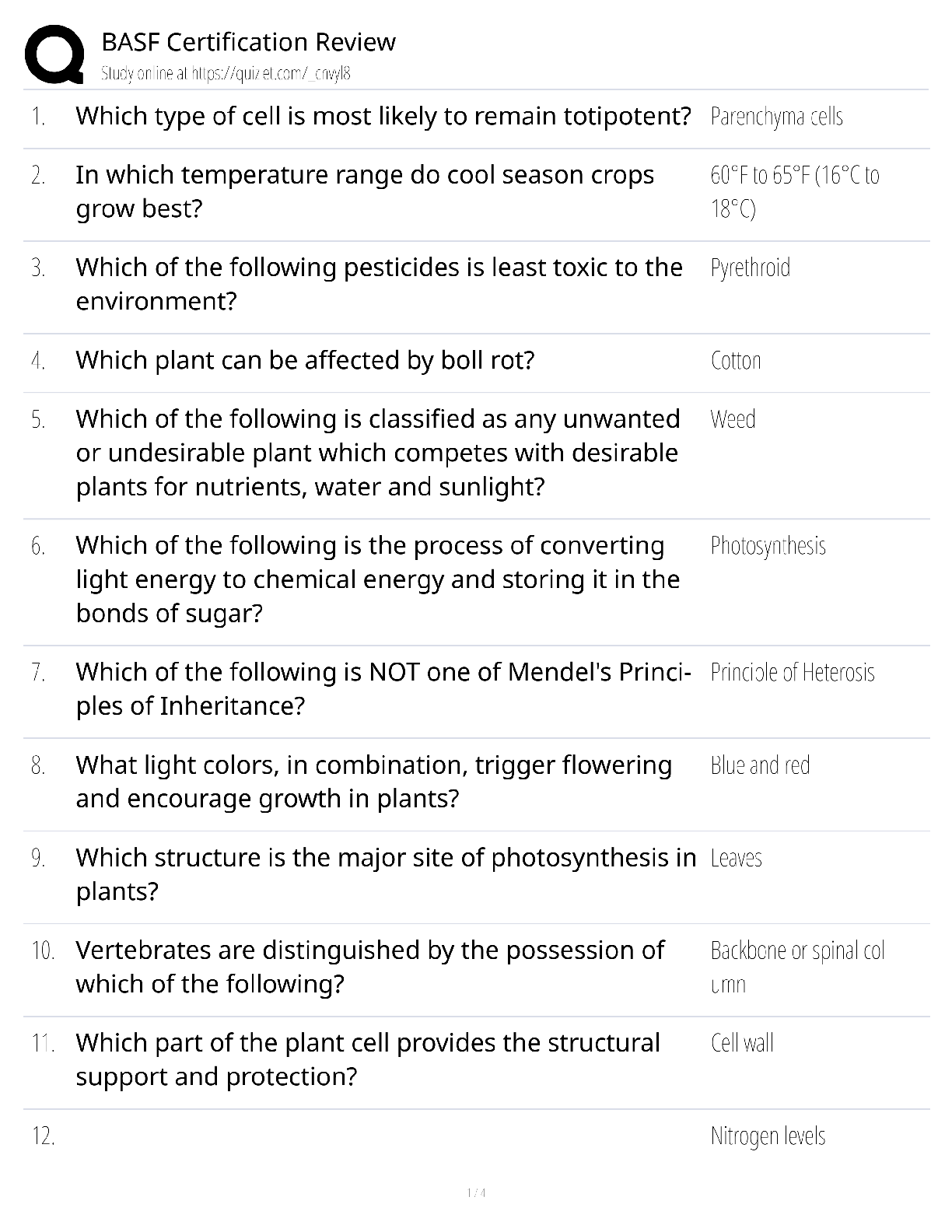Click the answer Leaves
The height and width of the screenshot is (1232, 952).
click(x=736, y=858)
